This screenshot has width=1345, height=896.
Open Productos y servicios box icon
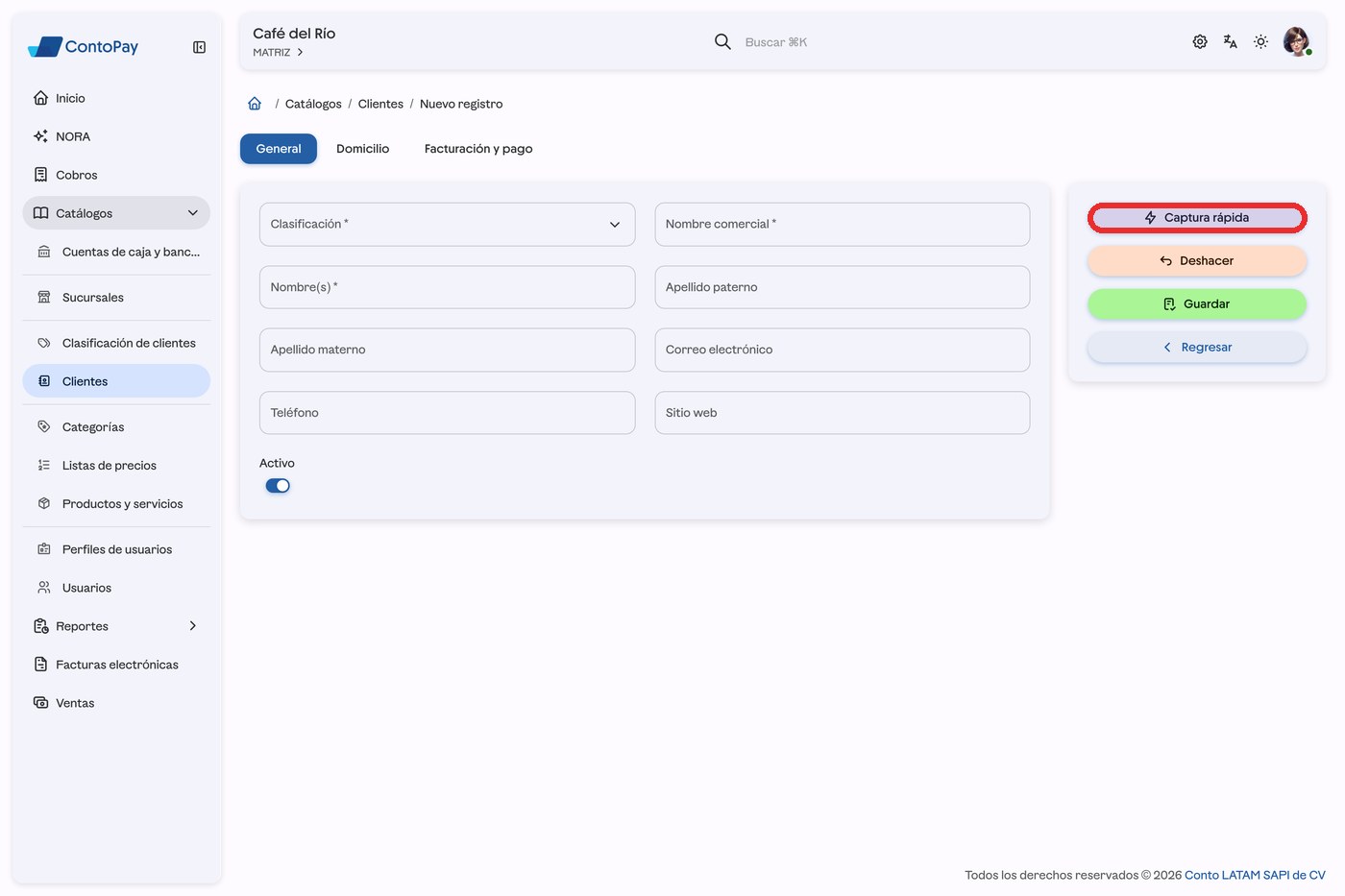(44, 503)
